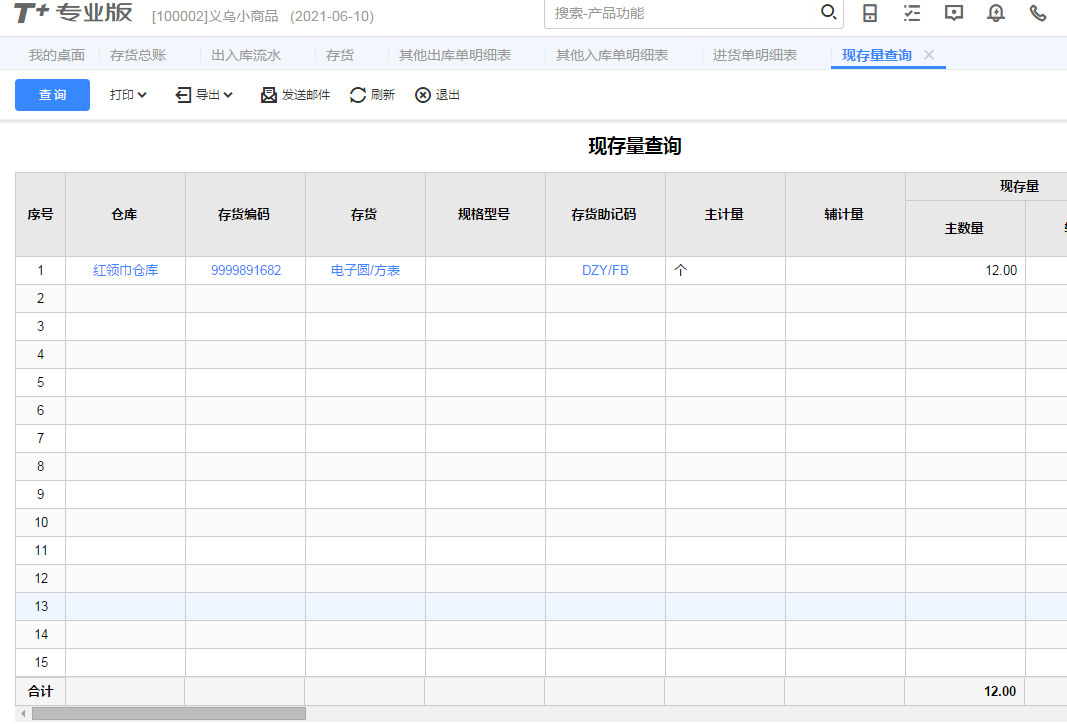
Task: Select row number 13
Action: coord(41,606)
